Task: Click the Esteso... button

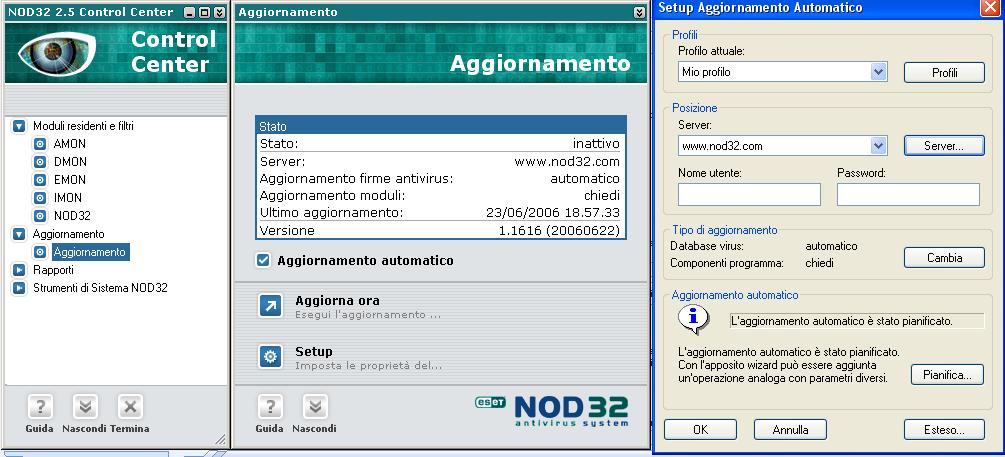Action: (x=944, y=429)
